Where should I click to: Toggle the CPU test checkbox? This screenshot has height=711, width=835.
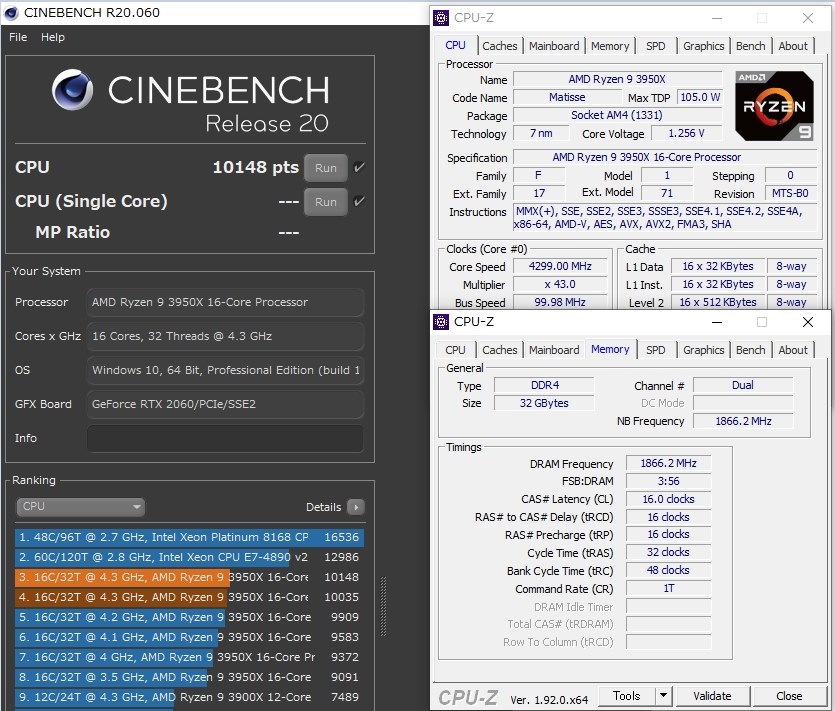click(x=359, y=167)
